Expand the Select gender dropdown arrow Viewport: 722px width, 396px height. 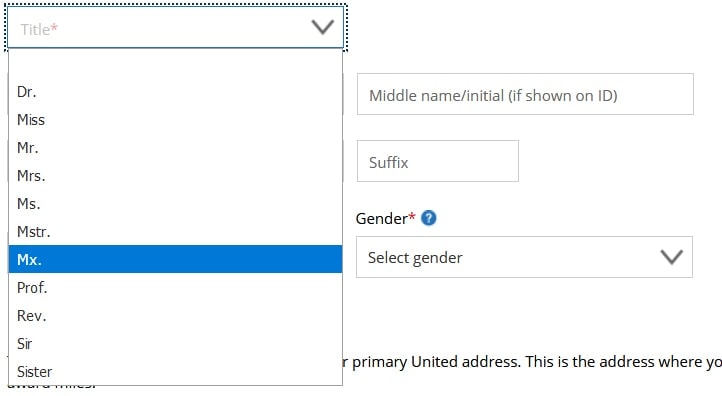[x=671, y=257]
